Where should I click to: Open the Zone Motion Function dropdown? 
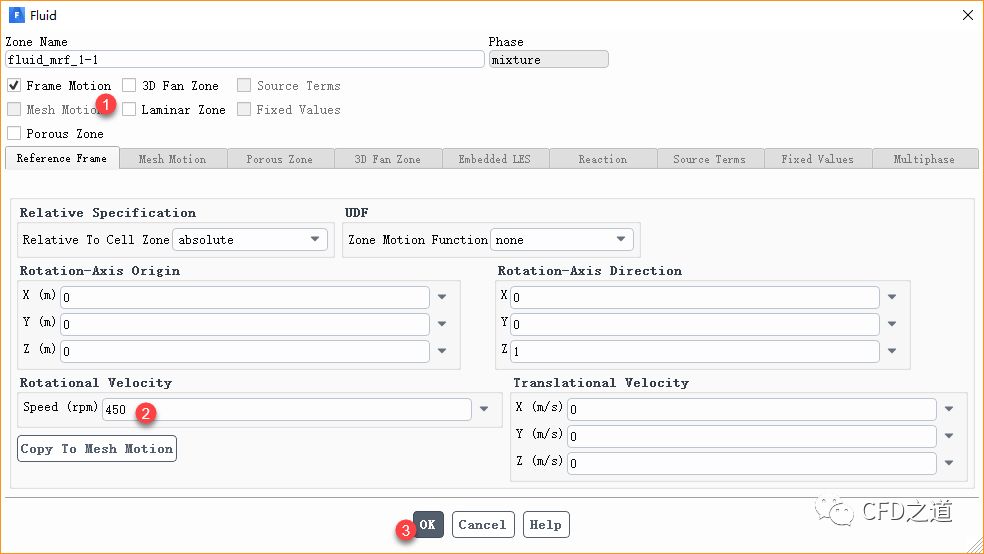[561, 240]
